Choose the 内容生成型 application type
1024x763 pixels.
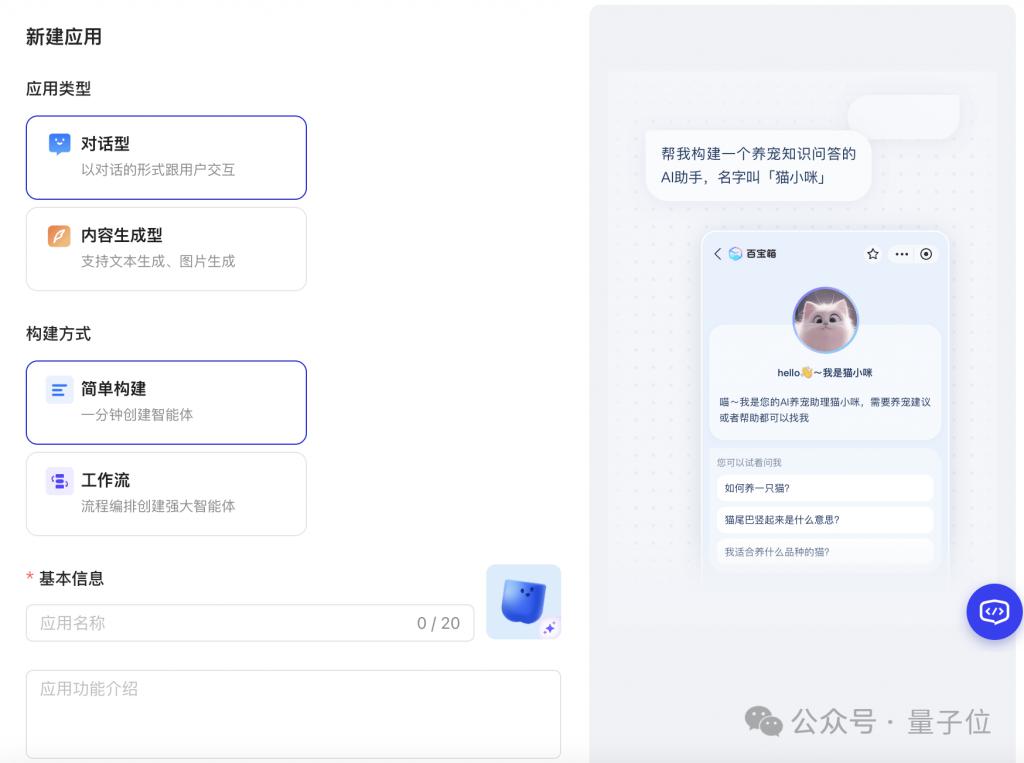point(166,249)
